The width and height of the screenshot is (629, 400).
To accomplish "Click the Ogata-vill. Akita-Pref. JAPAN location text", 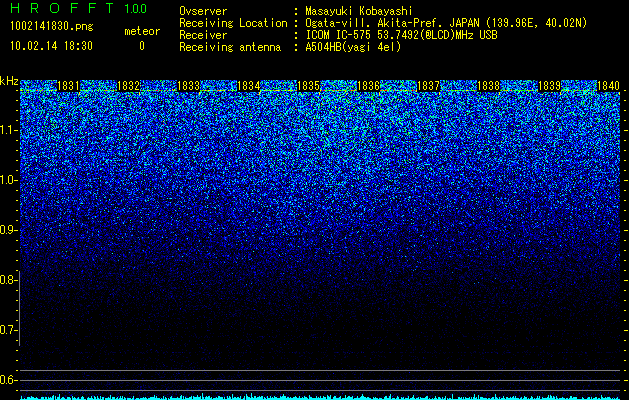I will [x=446, y=23].
